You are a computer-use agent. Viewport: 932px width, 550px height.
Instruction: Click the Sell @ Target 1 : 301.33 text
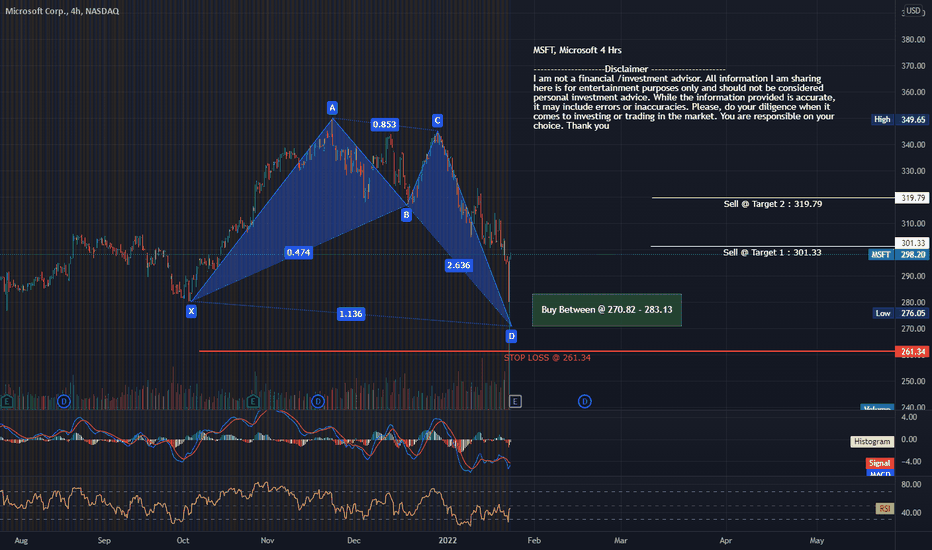772,253
